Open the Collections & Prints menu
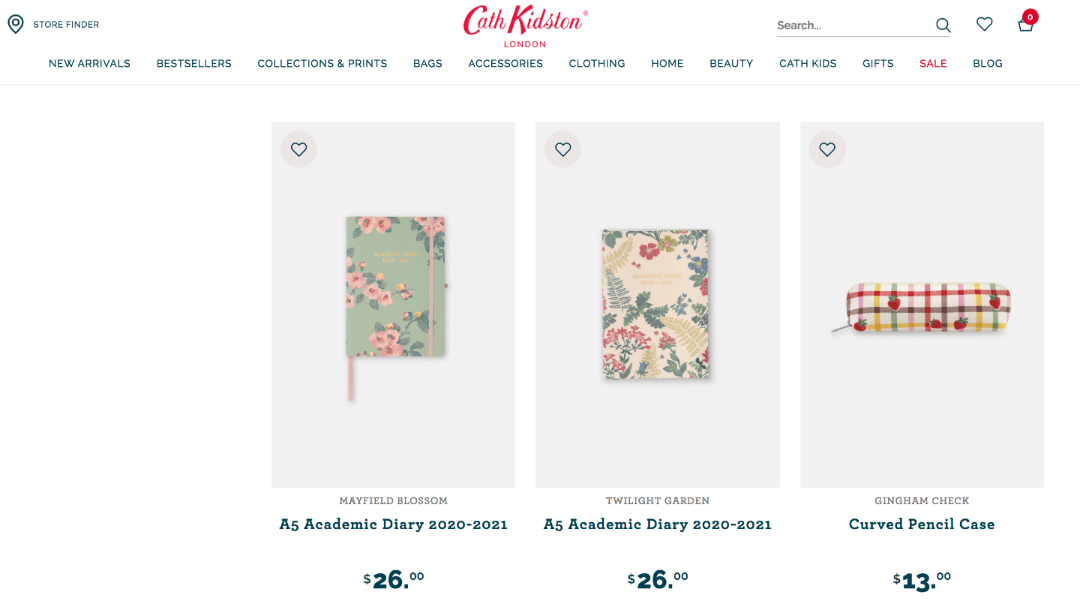Viewport: 1080px width, 604px height. (x=322, y=63)
